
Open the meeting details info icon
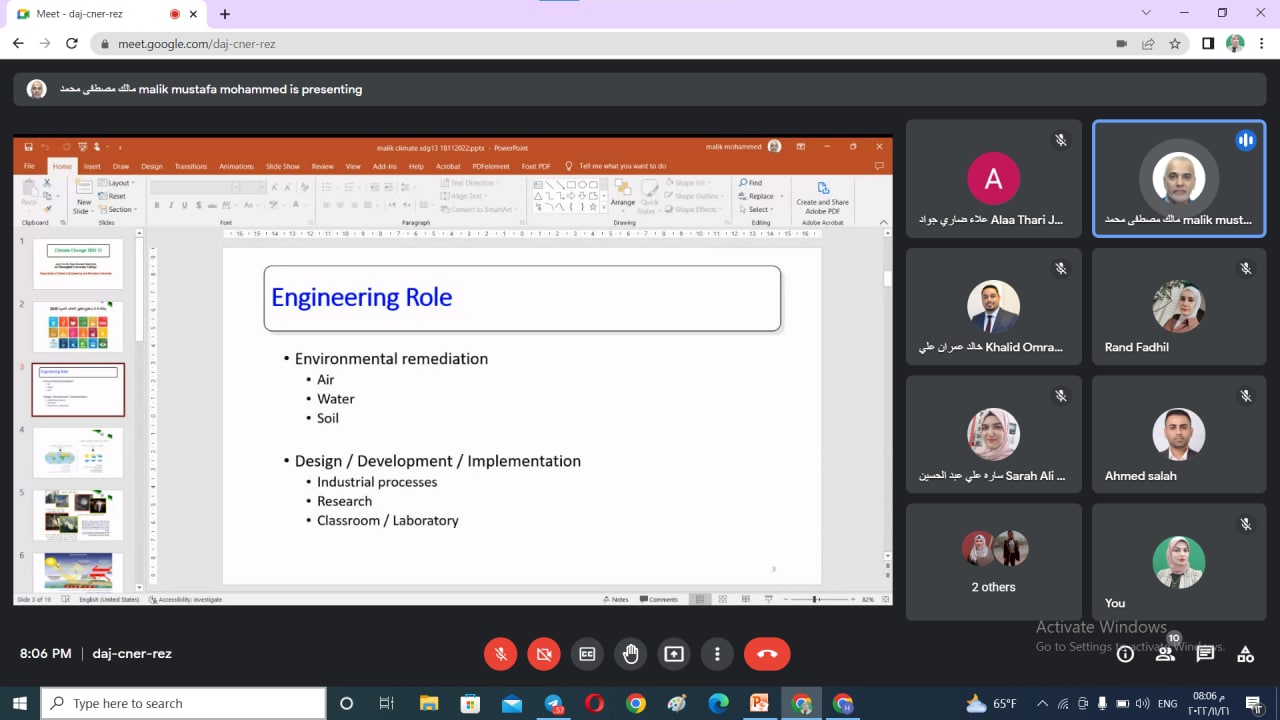[x=1125, y=654]
